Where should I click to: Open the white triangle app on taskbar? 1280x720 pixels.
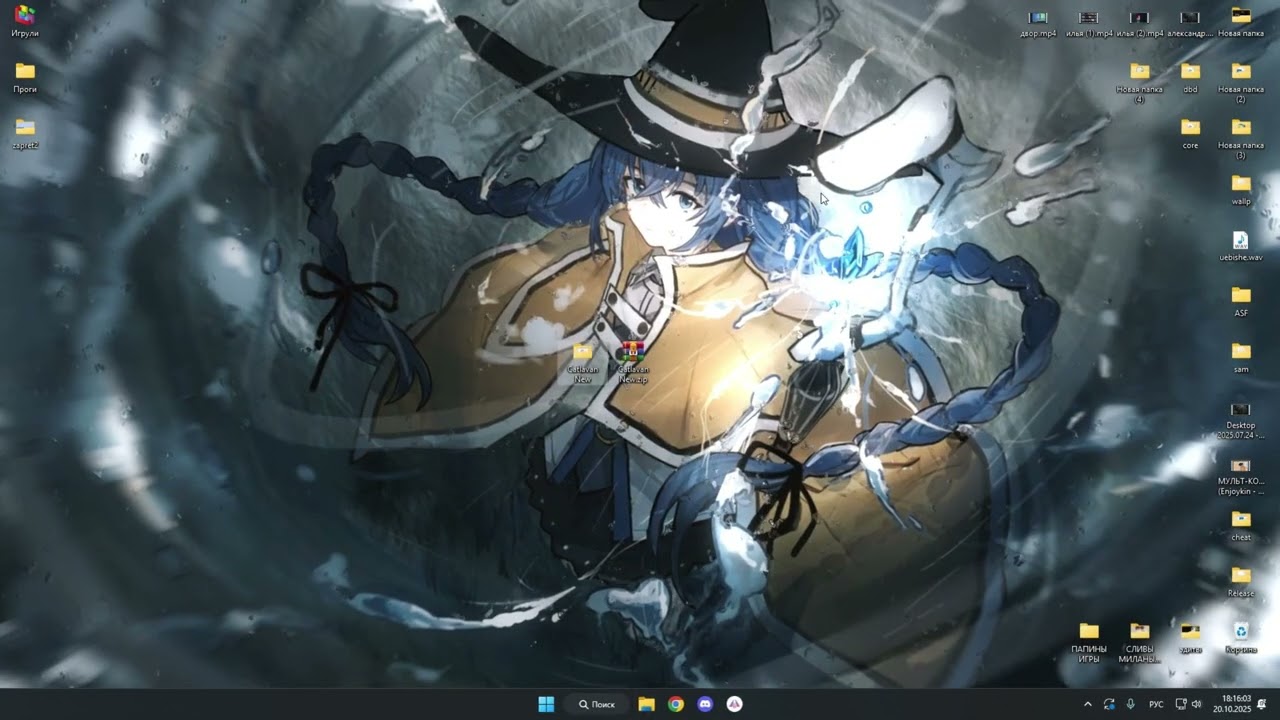pos(734,704)
